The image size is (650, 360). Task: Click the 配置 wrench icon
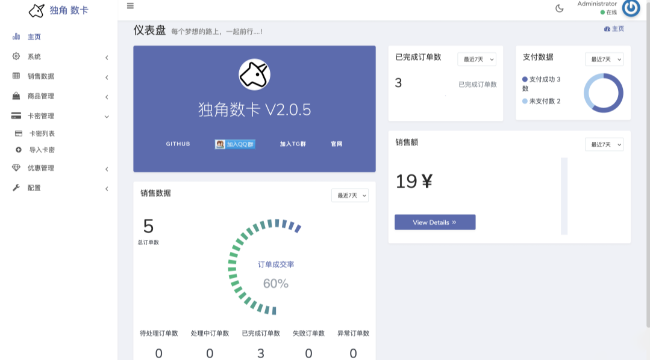tap(16, 187)
